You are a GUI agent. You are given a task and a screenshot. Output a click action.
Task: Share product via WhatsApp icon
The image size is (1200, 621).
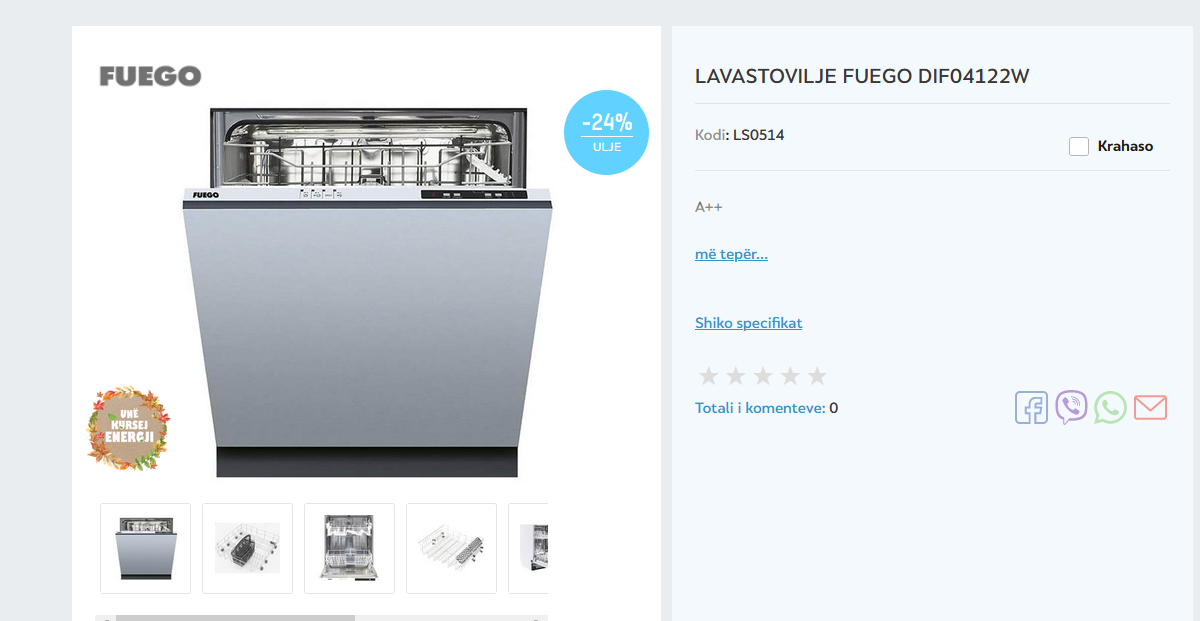tap(1110, 408)
